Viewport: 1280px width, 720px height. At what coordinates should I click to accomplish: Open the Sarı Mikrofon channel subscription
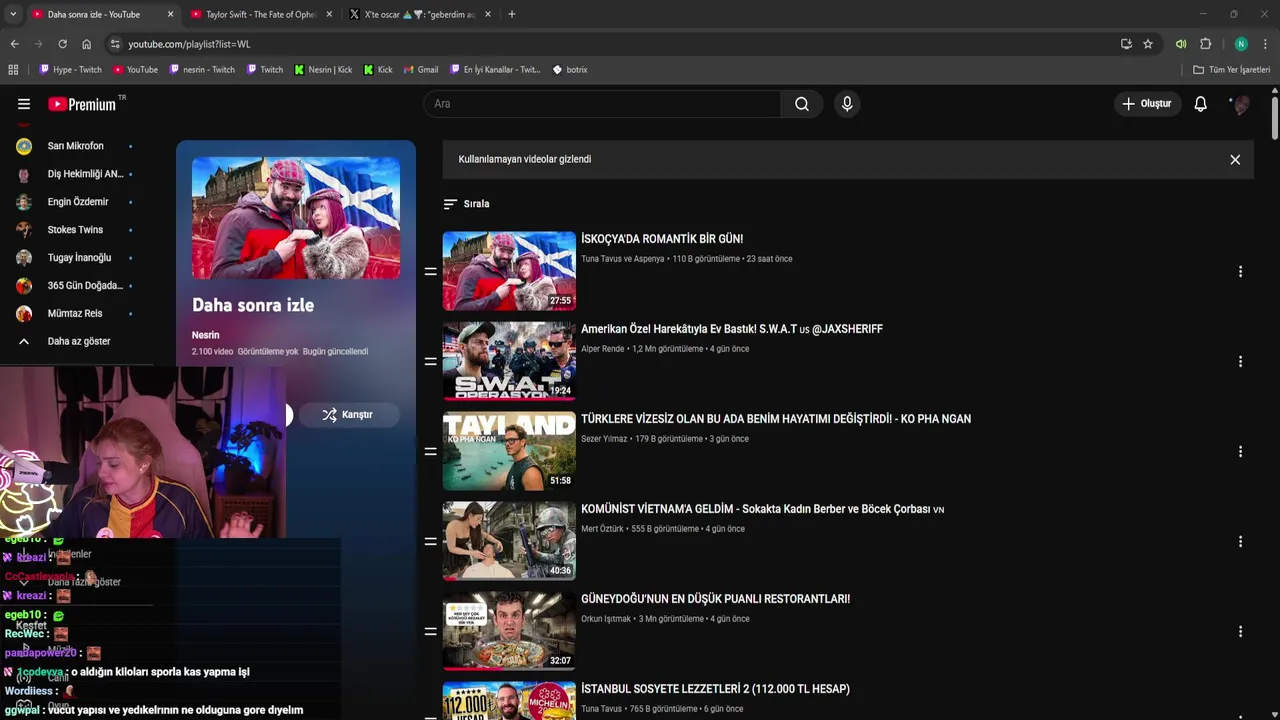(x=76, y=146)
